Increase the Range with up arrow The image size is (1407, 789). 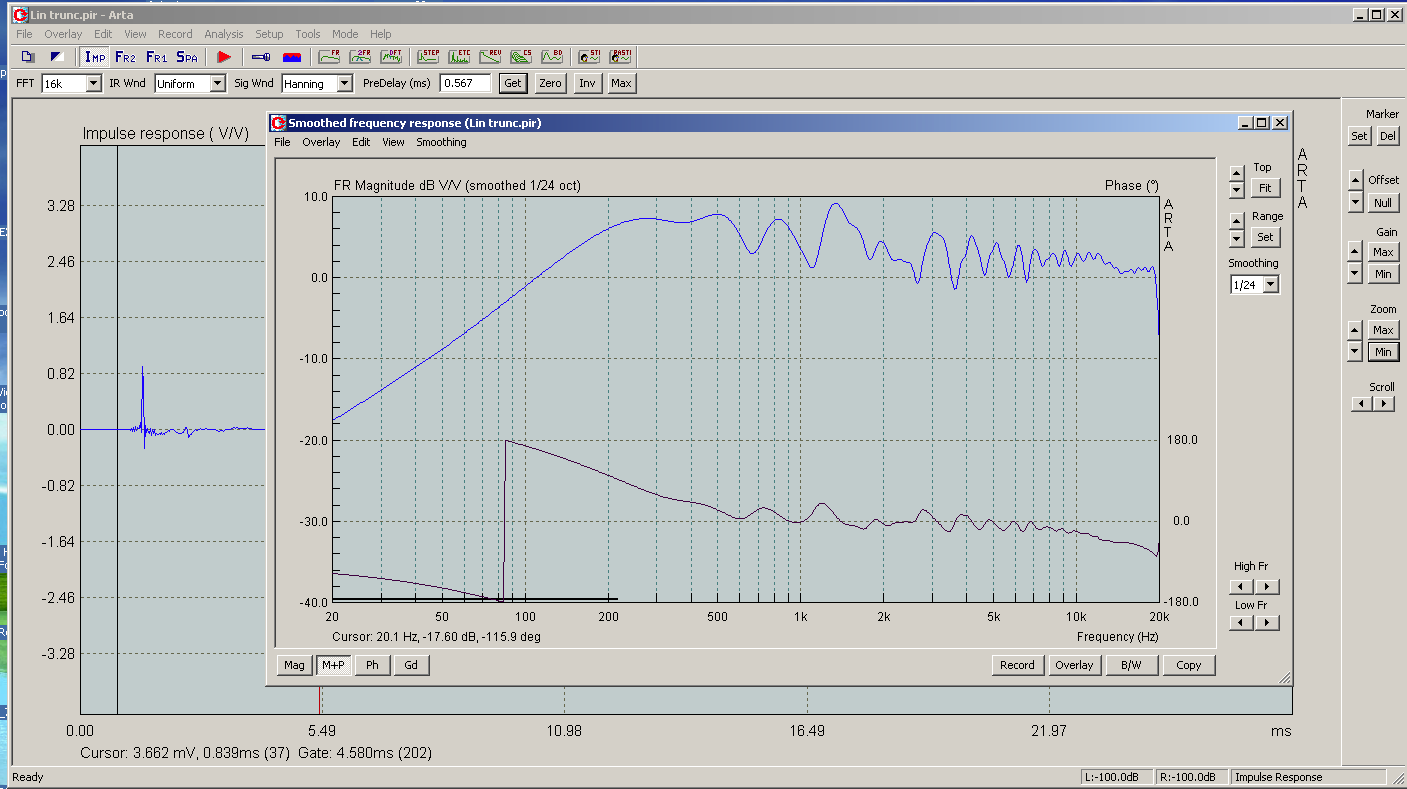[x=1237, y=221]
